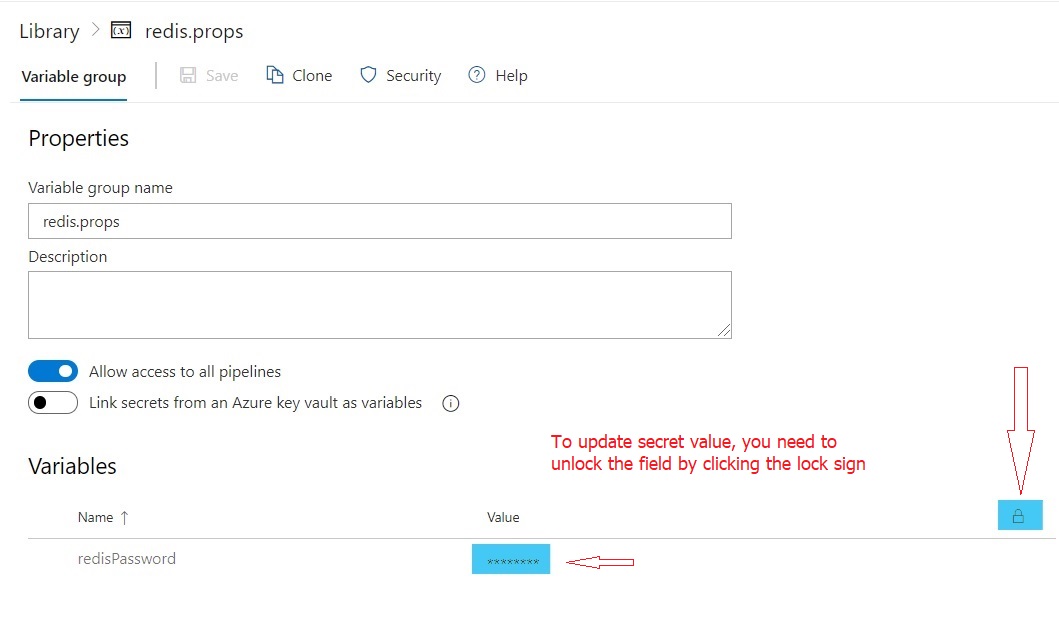Click the Library breadcrumb link
The height and width of the screenshot is (633, 1059).
coord(49,31)
